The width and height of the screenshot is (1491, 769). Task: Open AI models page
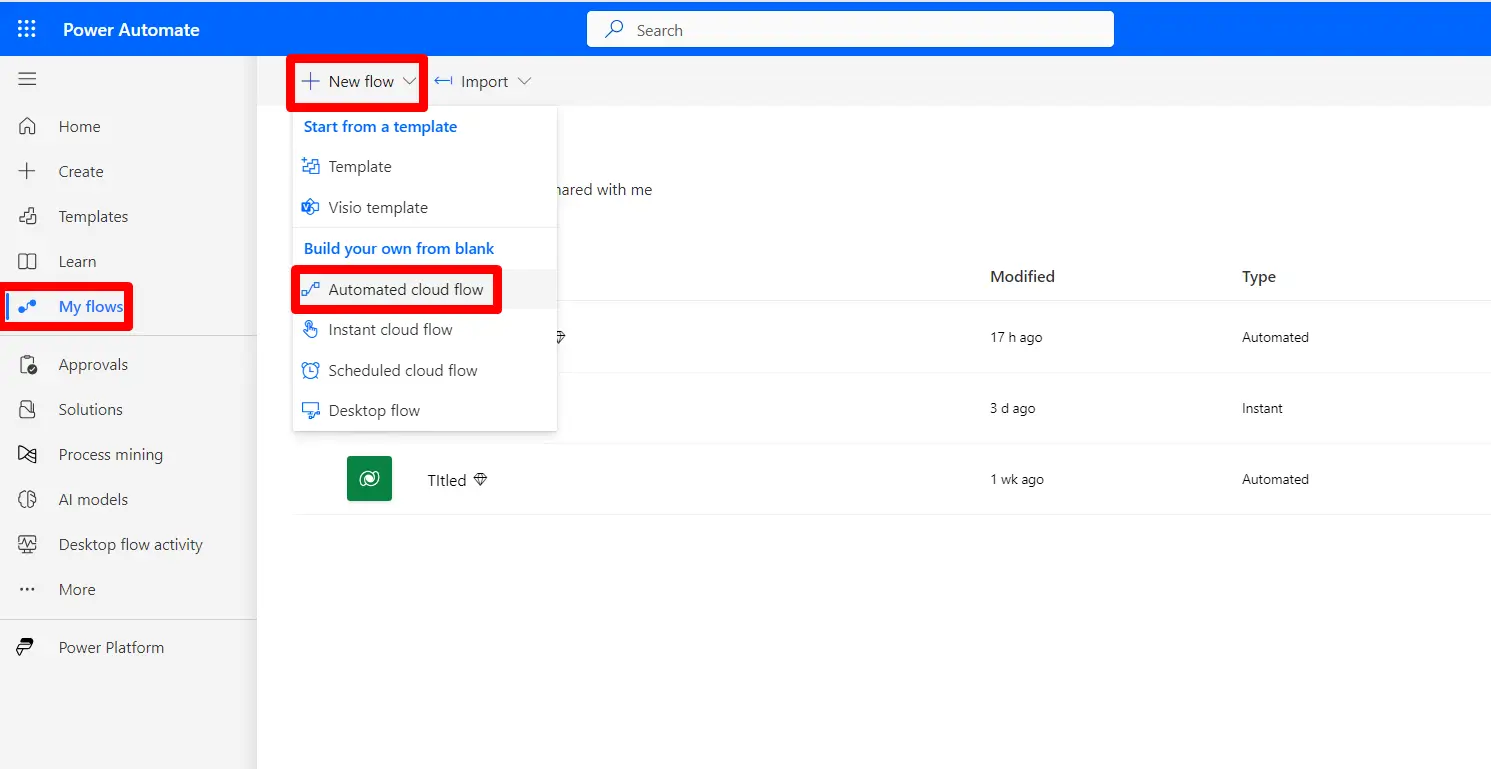click(x=93, y=499)
